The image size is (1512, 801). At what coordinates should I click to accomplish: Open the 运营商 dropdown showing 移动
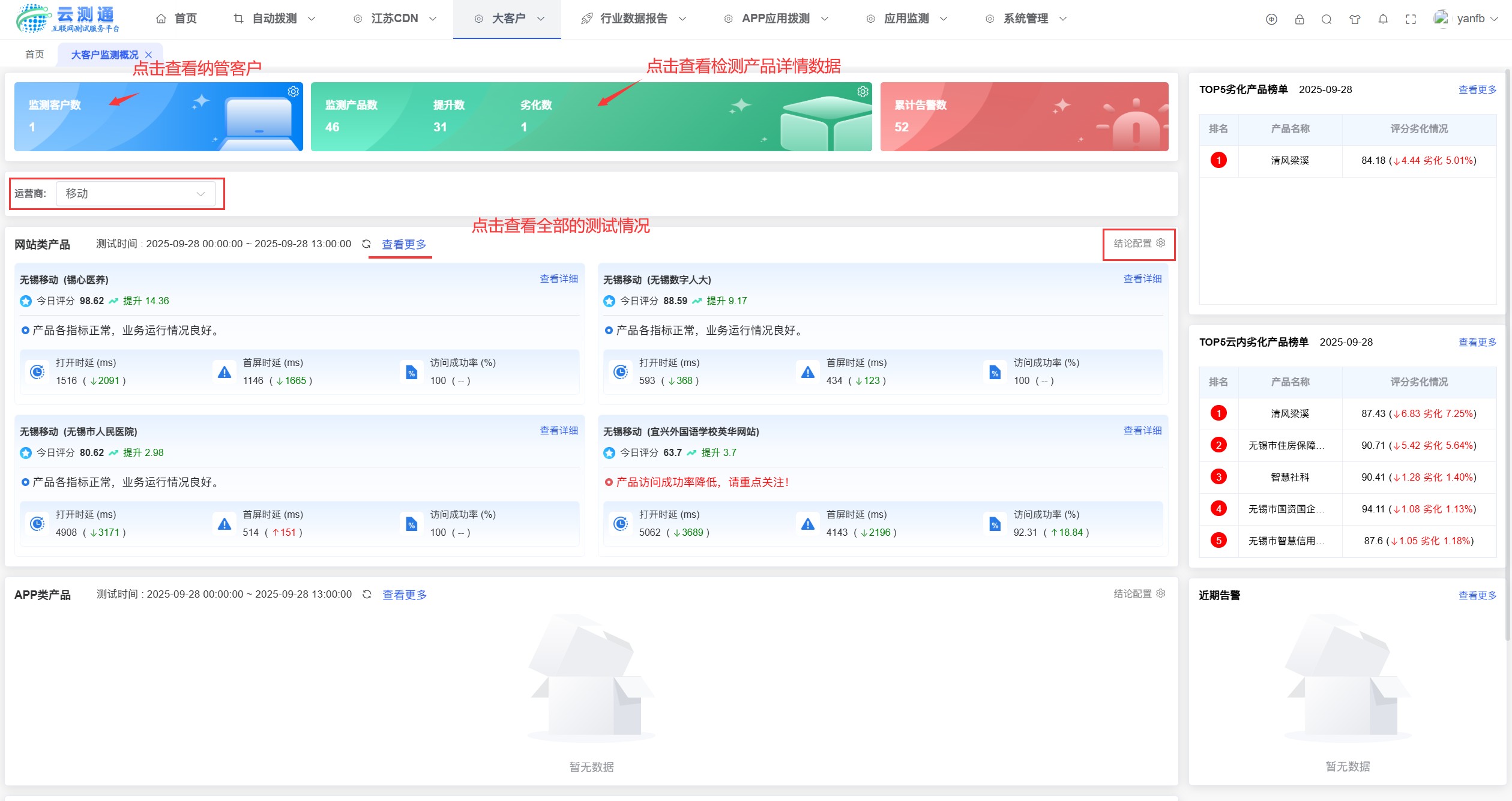pyautogui.click(x=136, y=194)
